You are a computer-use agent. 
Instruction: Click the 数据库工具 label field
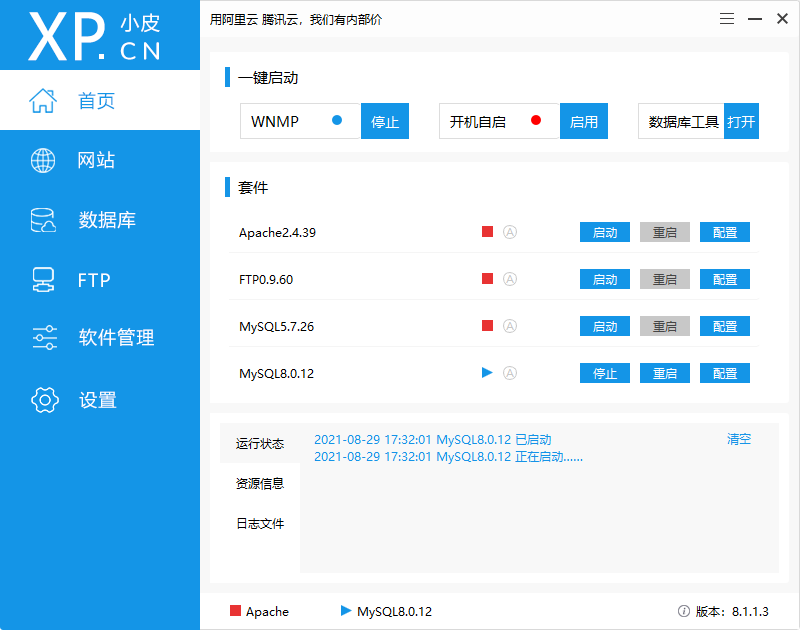[681, 121]
